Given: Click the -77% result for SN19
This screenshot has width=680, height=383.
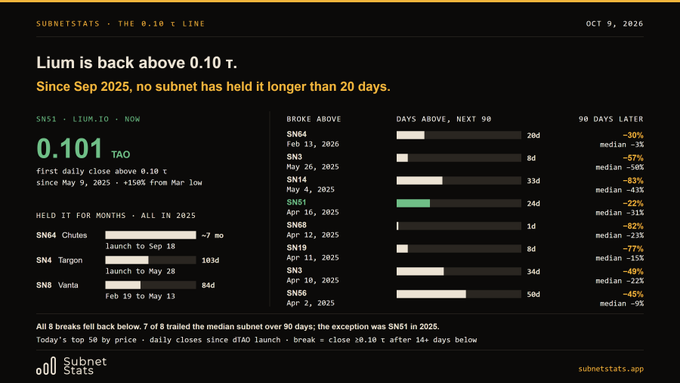Looking at the screenshot, I should pos(633,249).
